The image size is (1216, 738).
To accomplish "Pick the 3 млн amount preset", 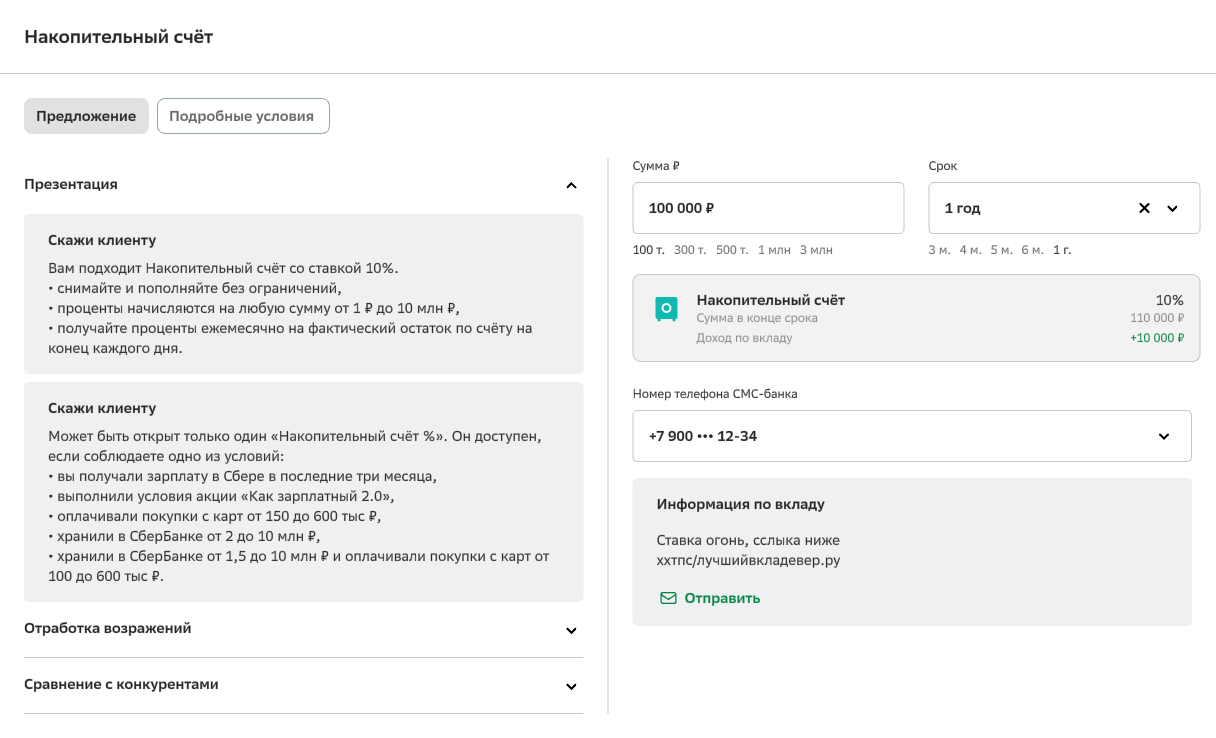I will coord(815,250).
